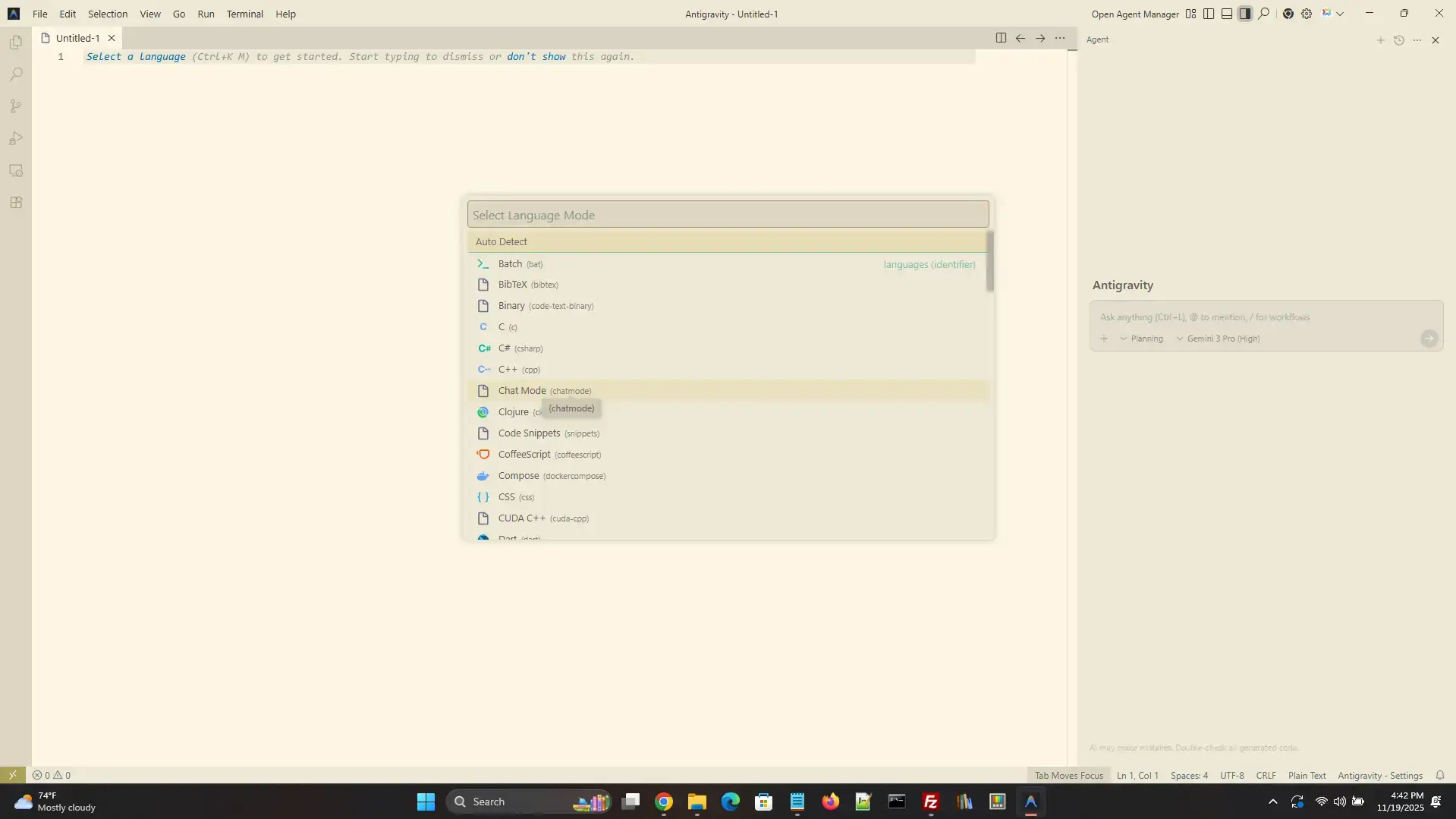The height and width of the screenshot is (819, 1456).
Task: Click the "don't show" link in editor
Action: pyautogui.click(x=536, y=57)
